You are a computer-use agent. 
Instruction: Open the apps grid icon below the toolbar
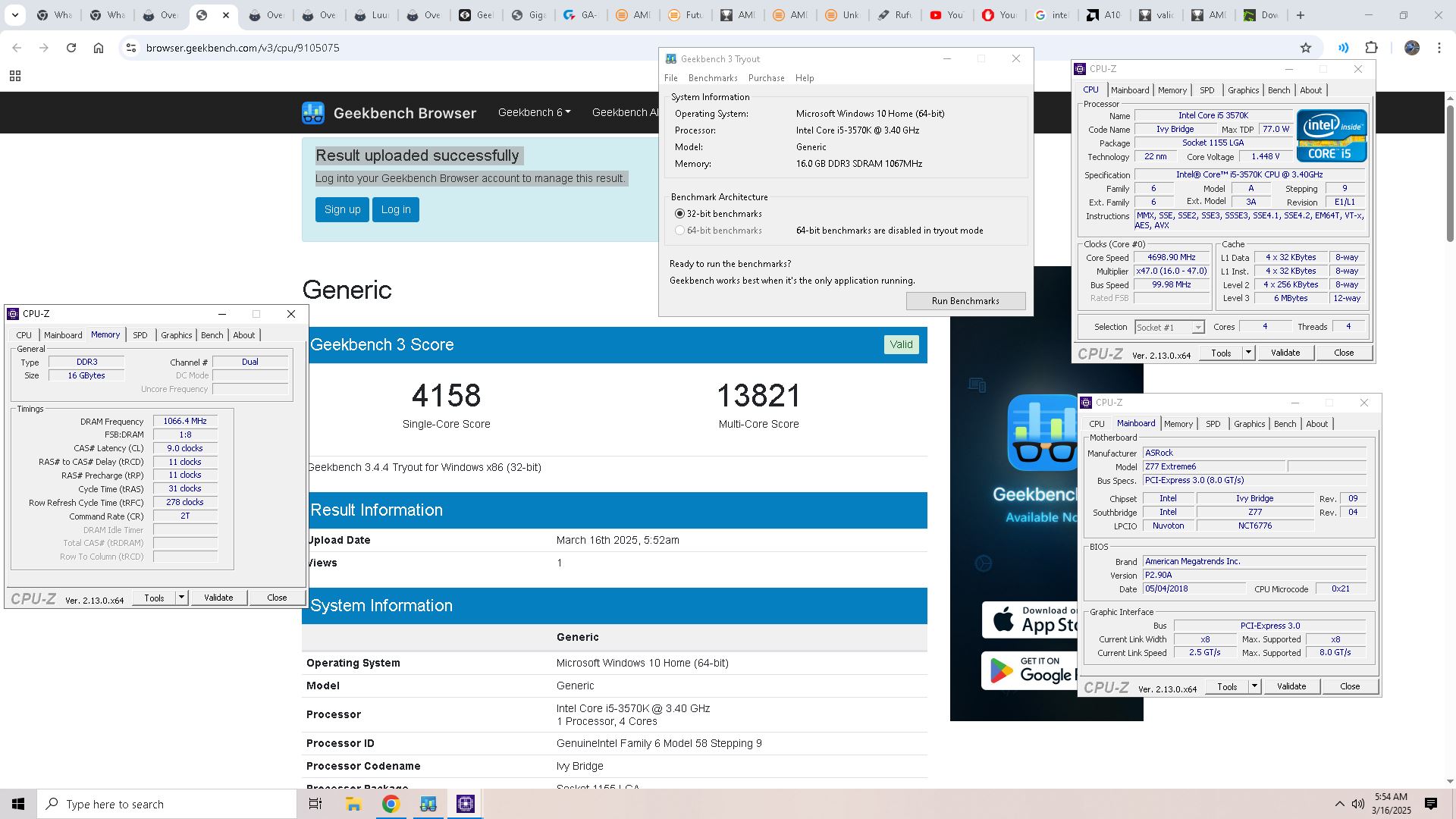click(x=14, y=76)
